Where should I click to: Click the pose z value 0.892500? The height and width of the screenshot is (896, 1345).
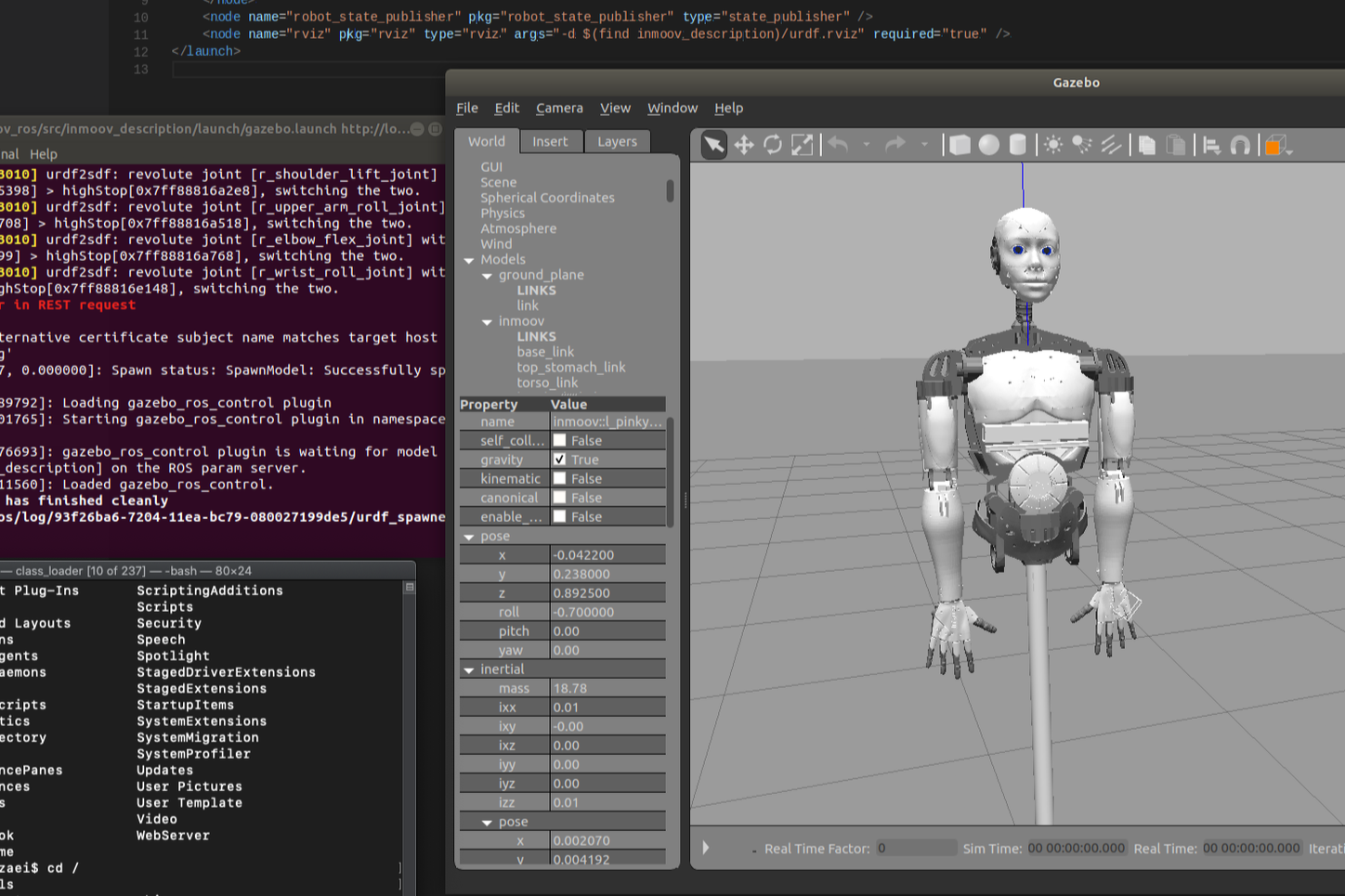(x=608, y=593)
